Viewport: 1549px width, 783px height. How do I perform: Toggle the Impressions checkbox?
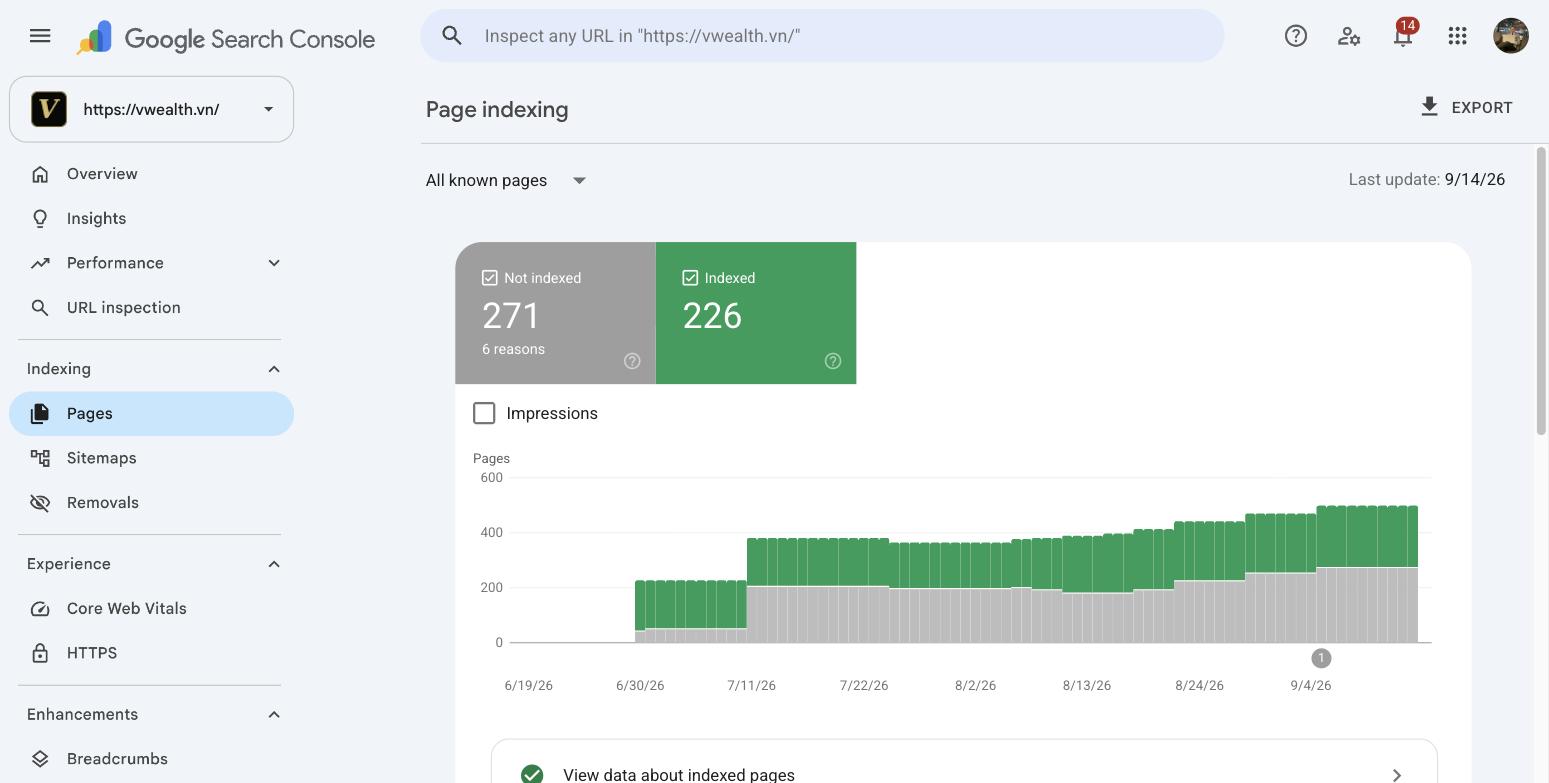click(484, 413)
